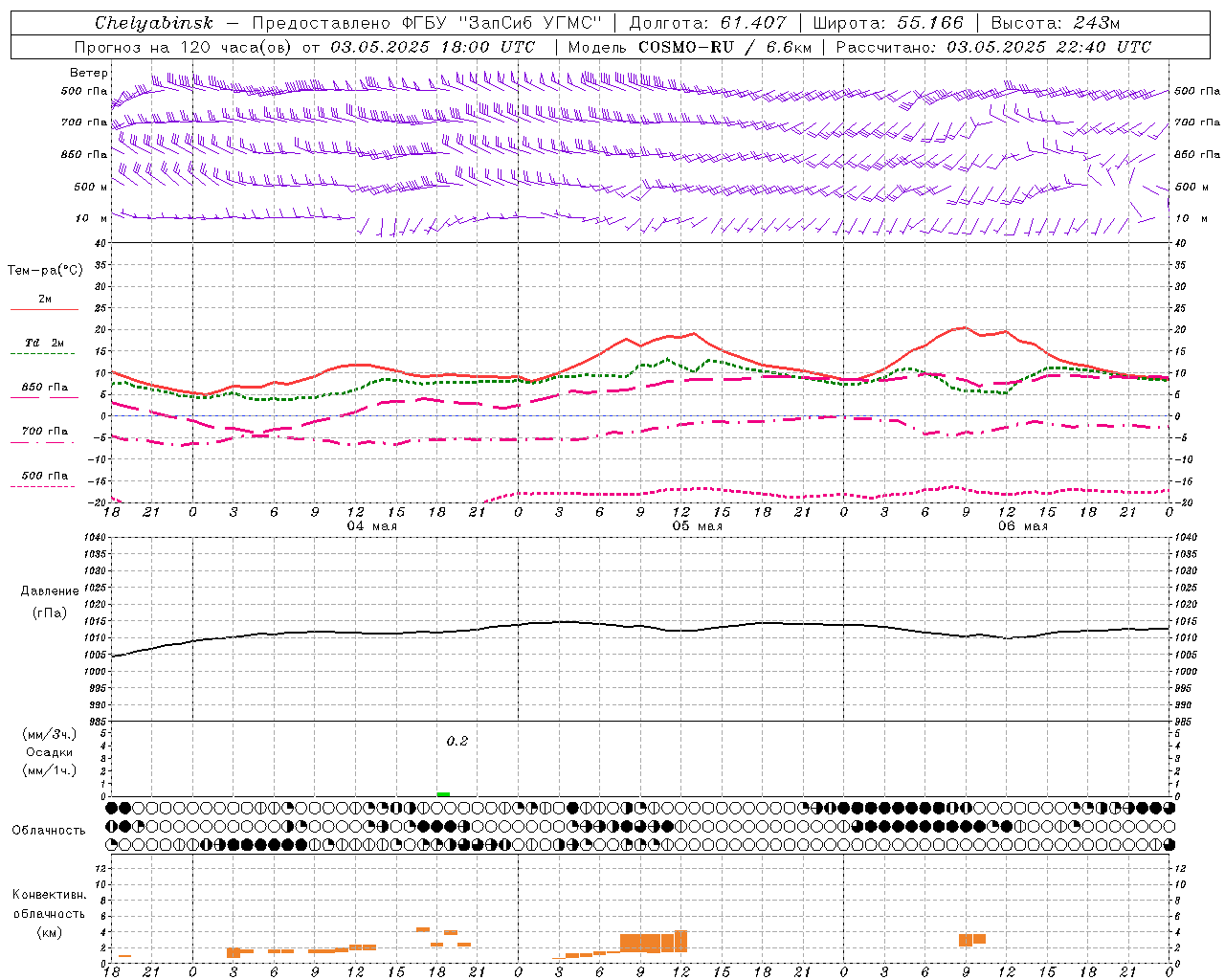This screenshot has width=1225, height=980.
Task: Click the green precipitation bar below 0.2
Action: (443, 794)
